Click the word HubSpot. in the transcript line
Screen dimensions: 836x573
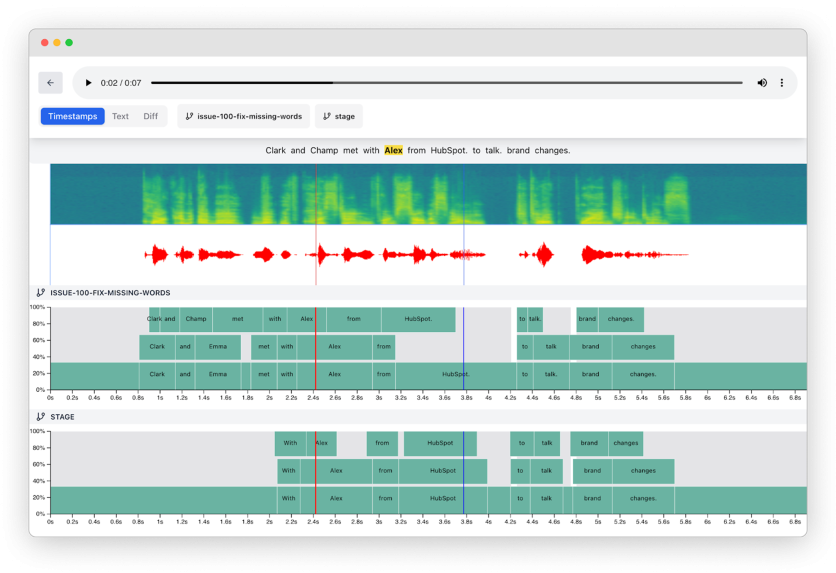pos(448,150)
